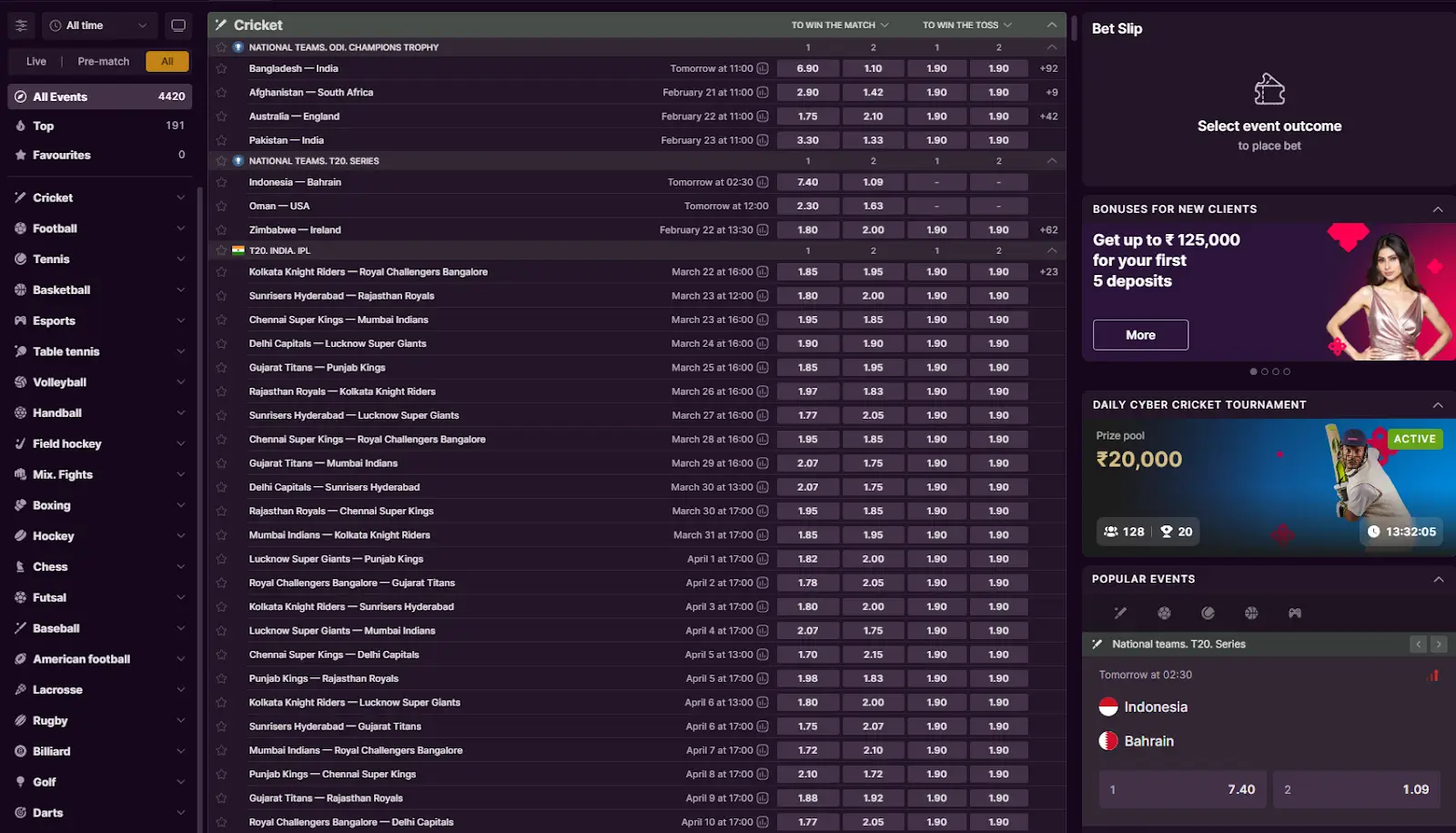Collapse the Bonuses for New Clients panel
The width and height of the screenshot is (1456, 833).
(x=1438, y=209)
